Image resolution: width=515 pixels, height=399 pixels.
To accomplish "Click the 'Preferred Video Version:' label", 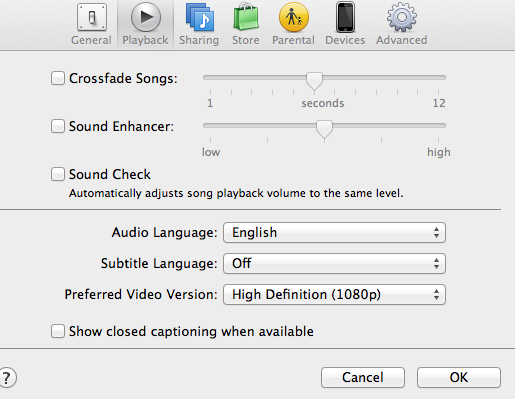I will tap(141, 295).
